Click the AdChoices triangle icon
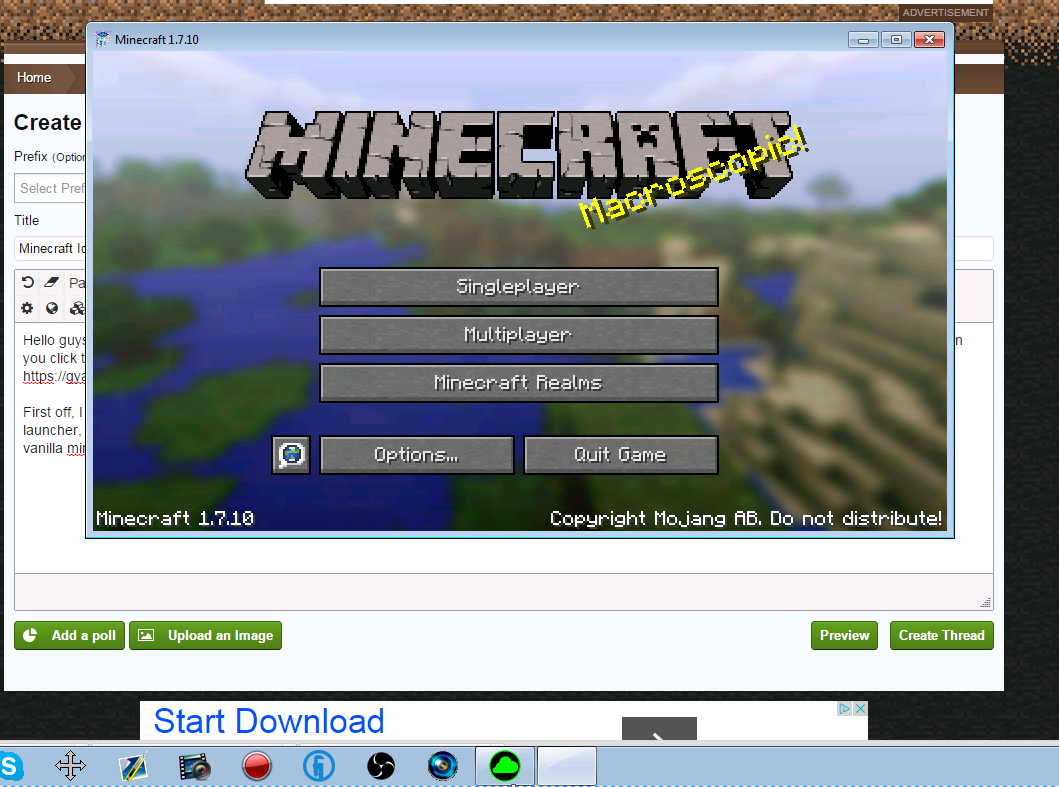The height and width of the screenshot is (787, 1059). point(844,709)
